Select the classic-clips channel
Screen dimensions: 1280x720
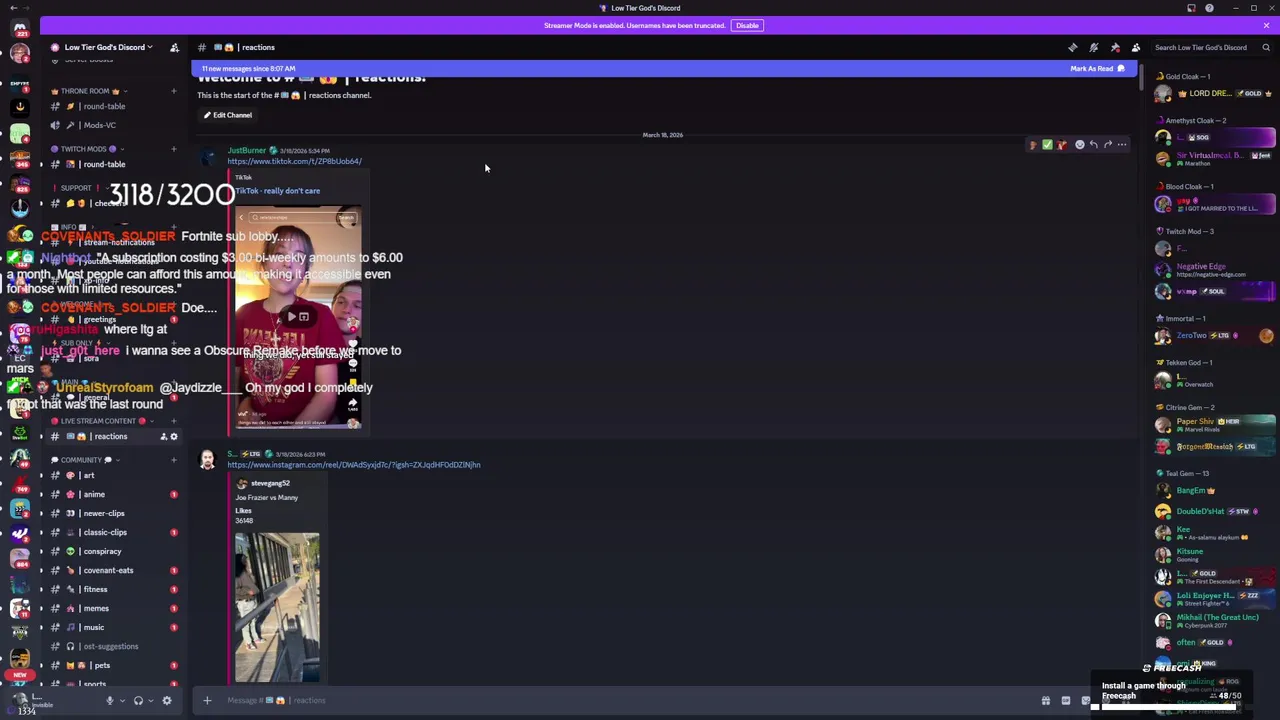[112, 532]
